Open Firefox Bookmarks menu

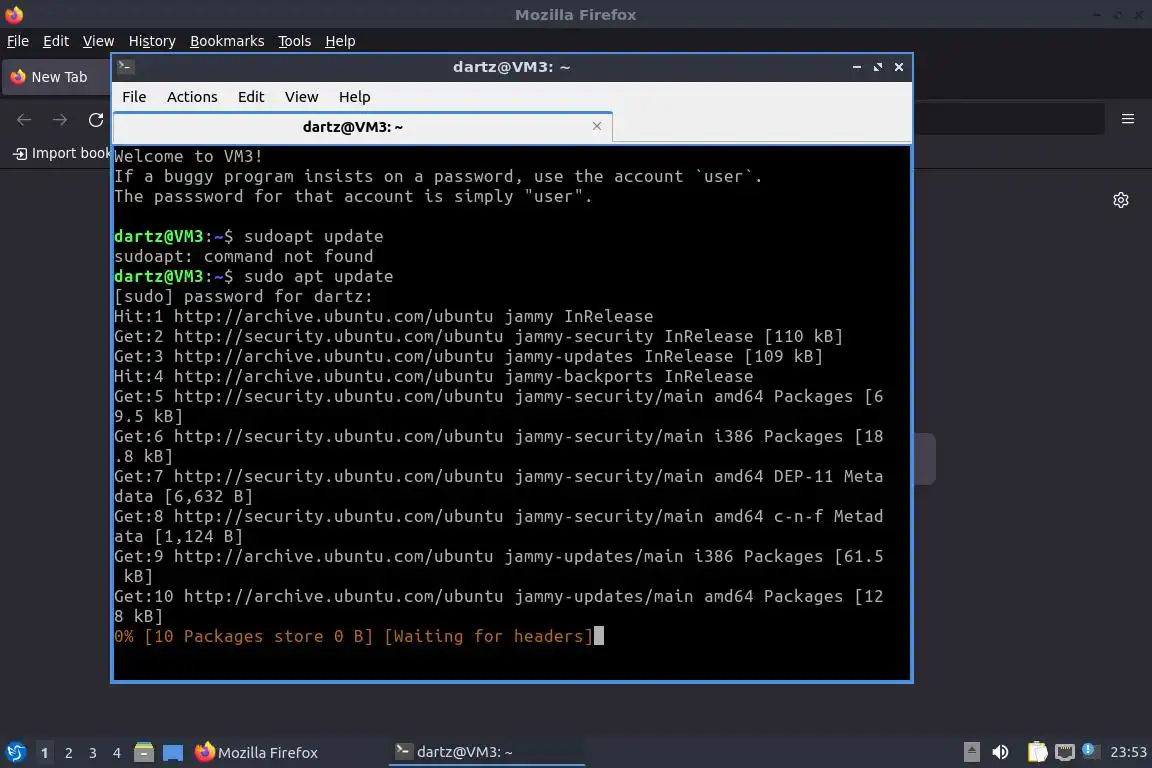coord(227,41)
